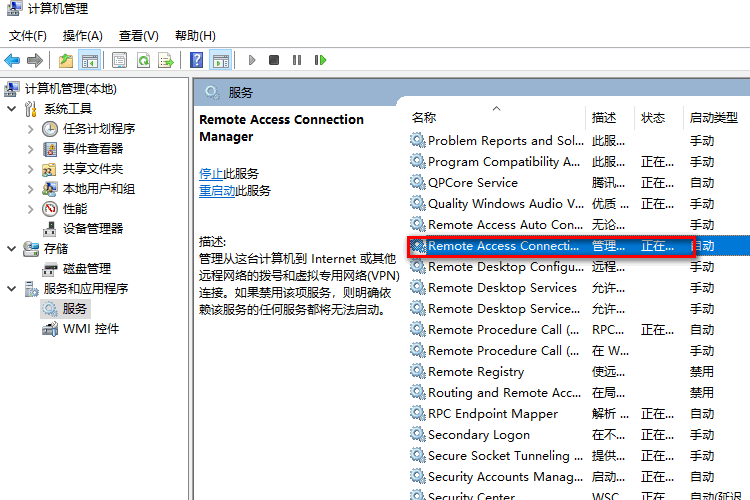
Task: Select QPCore Service row
Action: coord(579,183)
